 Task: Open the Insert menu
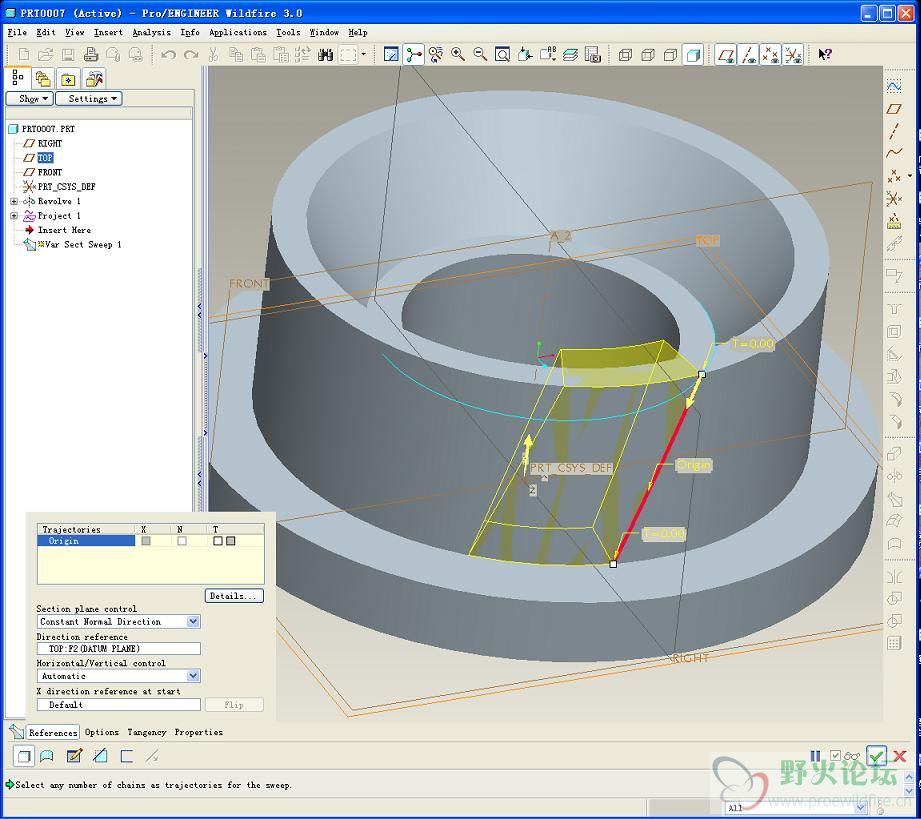click(108, 32)
